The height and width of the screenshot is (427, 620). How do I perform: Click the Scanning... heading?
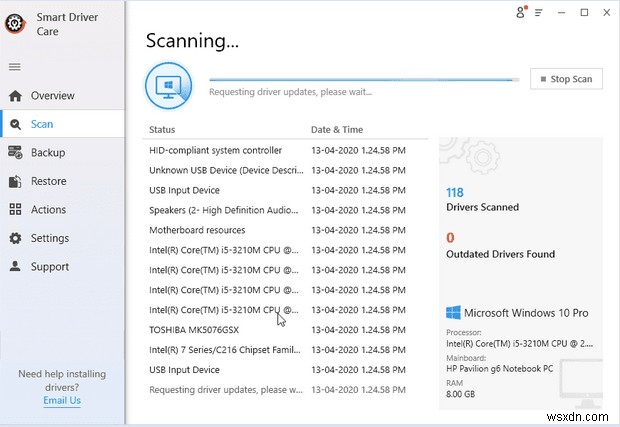[192, 41]
